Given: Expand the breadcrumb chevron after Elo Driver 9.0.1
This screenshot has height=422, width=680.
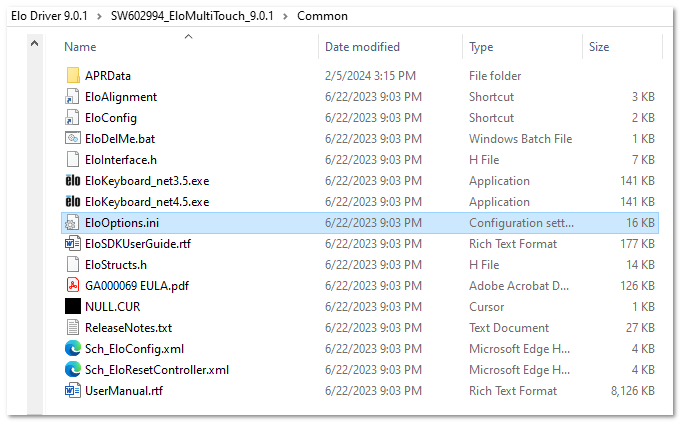Looking at the screenshot, I should tap(99, 16).
